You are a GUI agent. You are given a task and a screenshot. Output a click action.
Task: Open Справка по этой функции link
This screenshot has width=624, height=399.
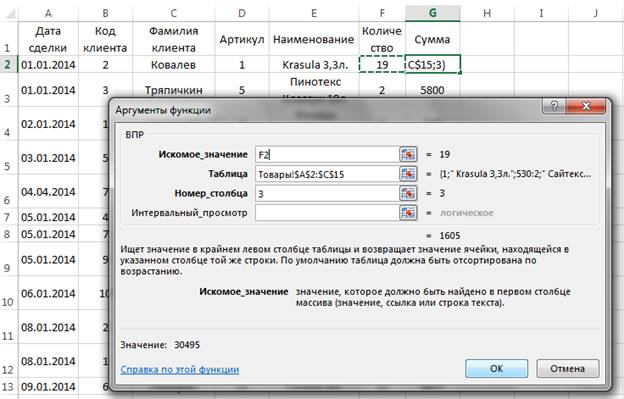pos(179,370)
